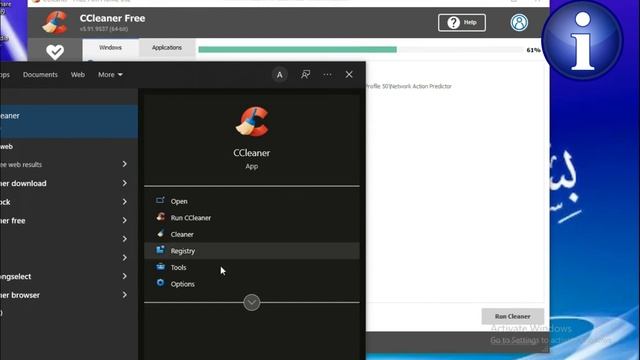The width and height of the screenshot is (640, 360).
Task: Switch to the Applications tab
Action: 167,48
